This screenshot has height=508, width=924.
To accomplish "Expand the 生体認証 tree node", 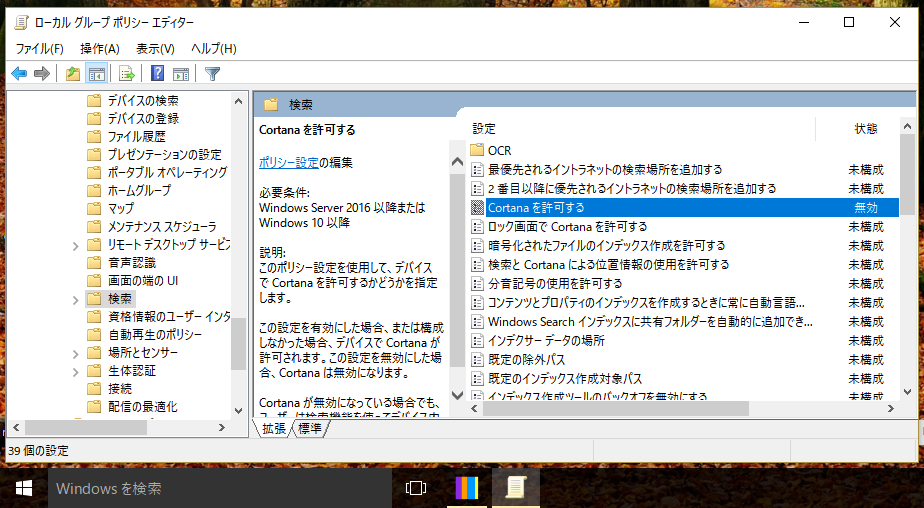I will [75, 372].
